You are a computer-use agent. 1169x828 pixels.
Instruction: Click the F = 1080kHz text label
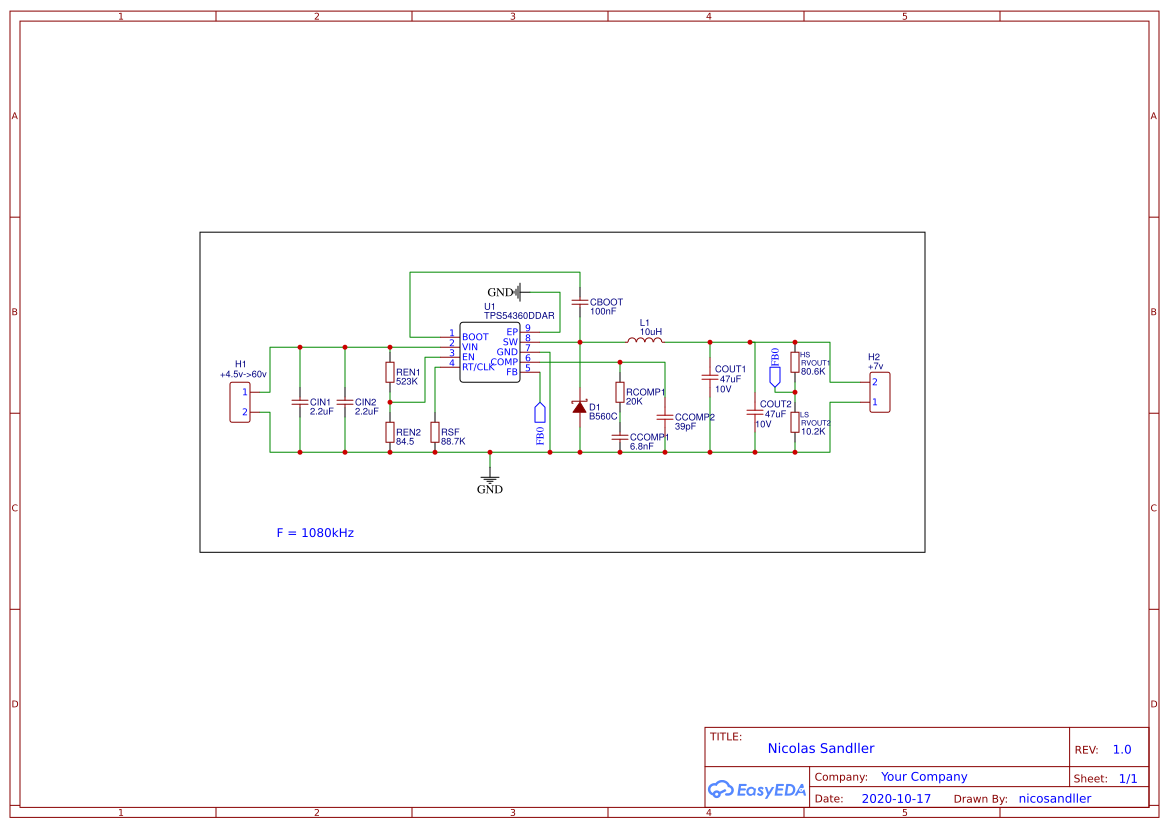(x=315, y=532)
